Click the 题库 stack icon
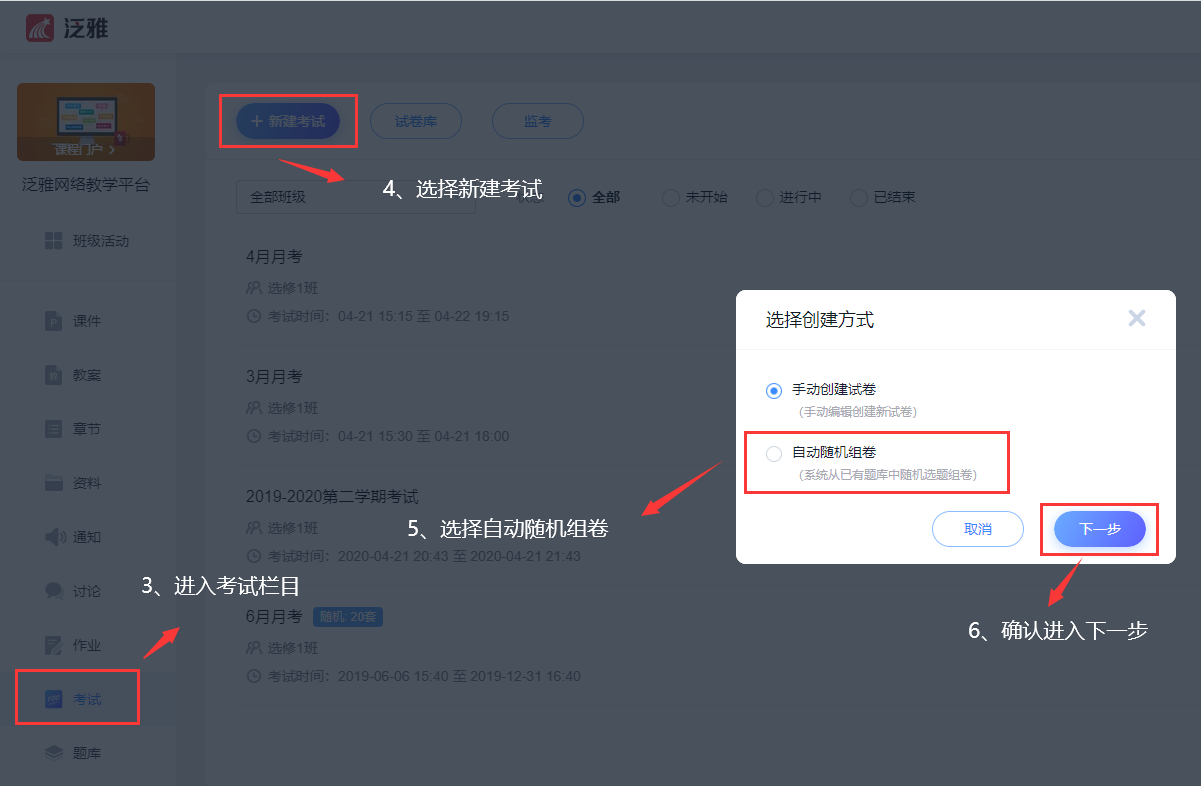Screen dimensions: 1201x786 click(54, 753)
